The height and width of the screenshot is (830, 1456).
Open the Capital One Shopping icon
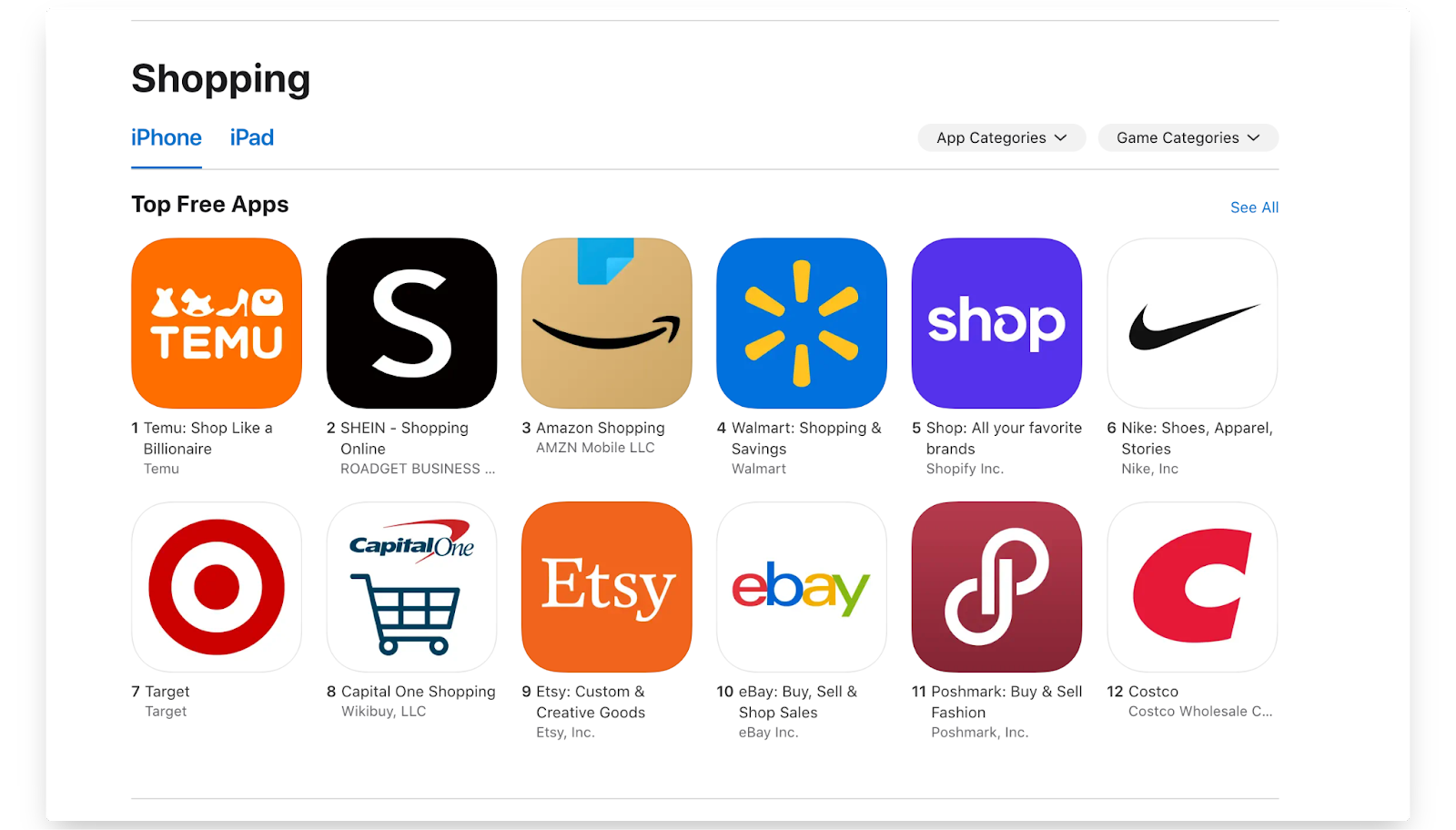[411, 587]
